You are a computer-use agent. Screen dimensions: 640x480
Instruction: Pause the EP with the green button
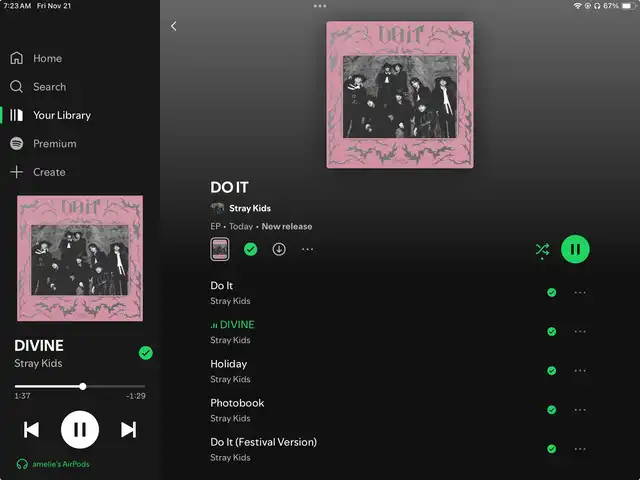575,249
